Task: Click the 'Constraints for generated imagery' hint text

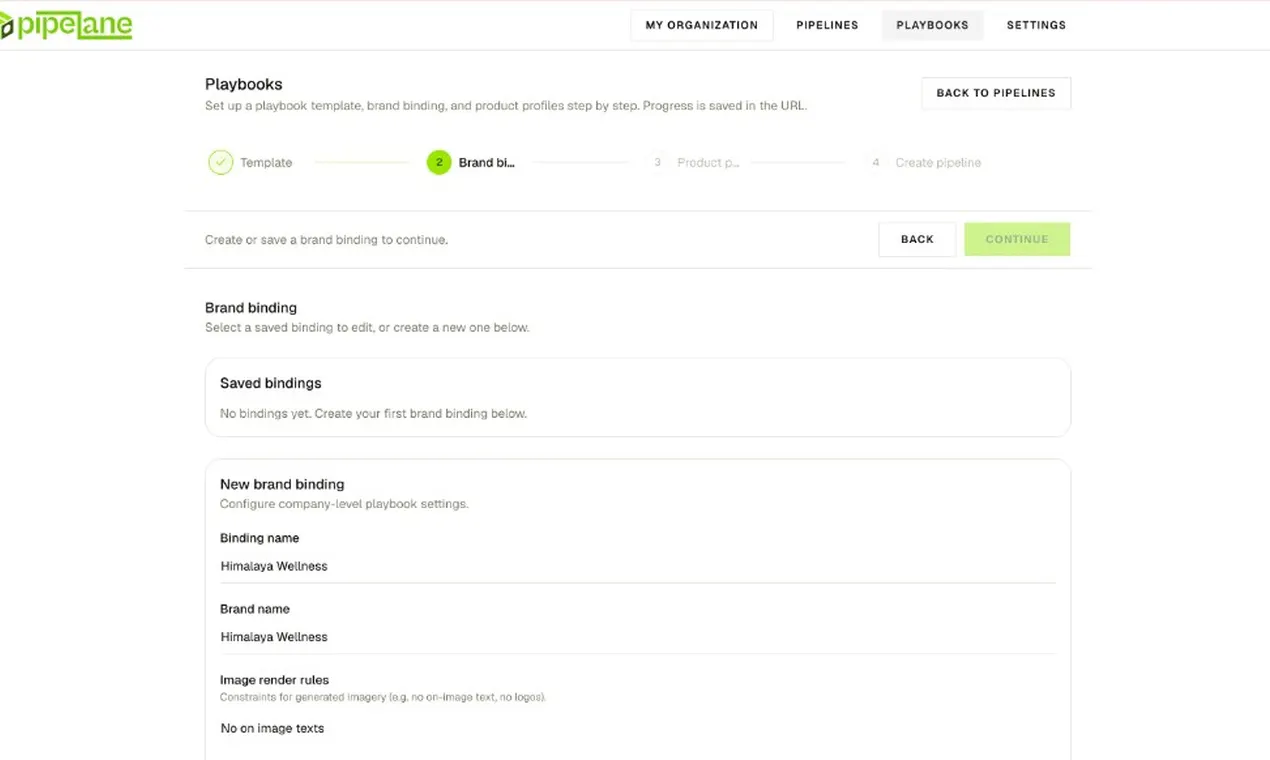Action: click(383, 697)
